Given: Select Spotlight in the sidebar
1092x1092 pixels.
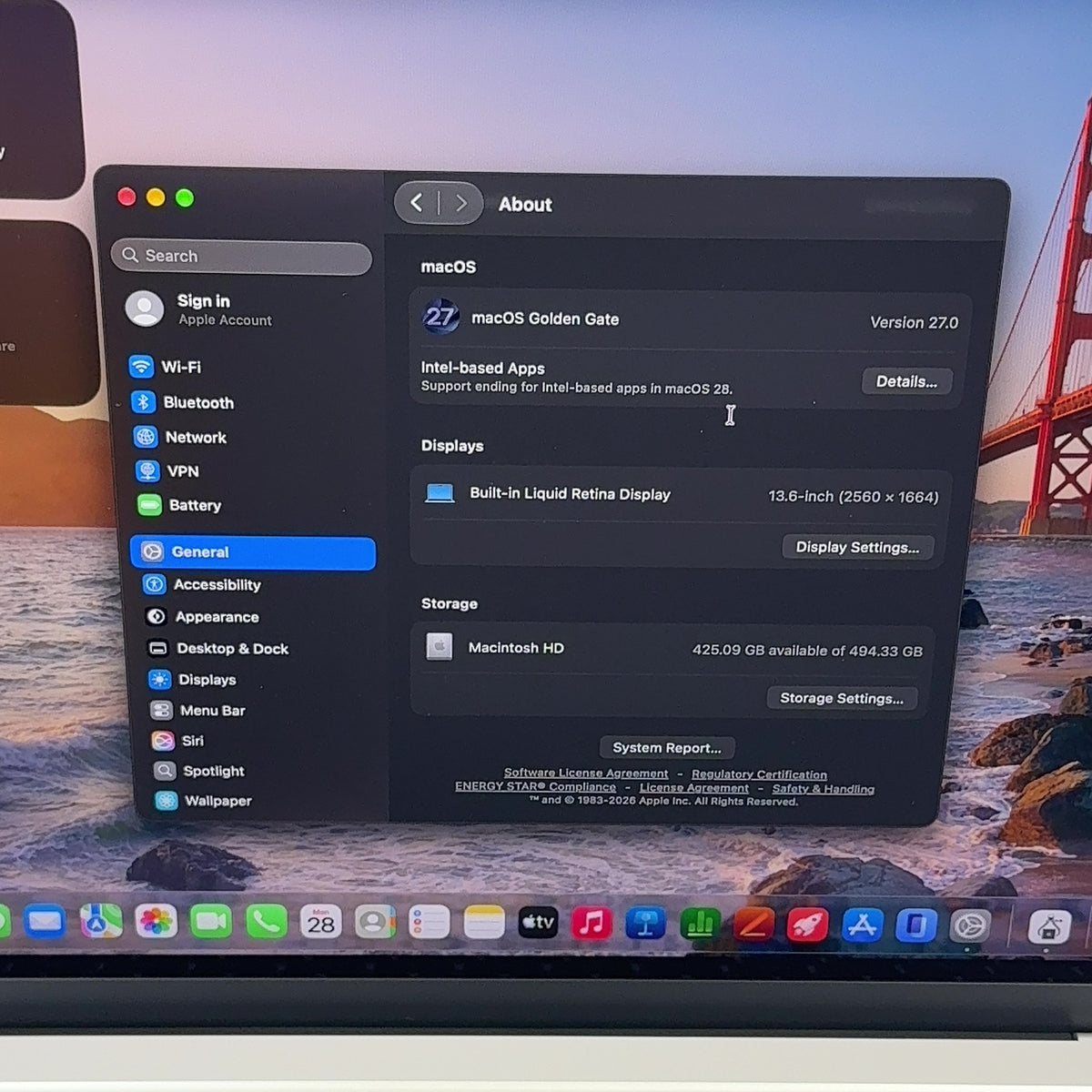Looking at the screenshot, I should click(x=199, y=771).
